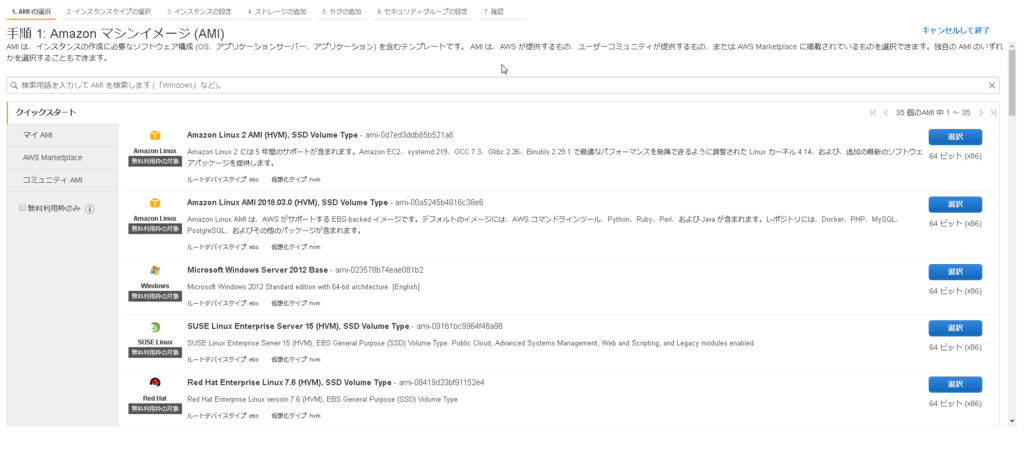Click 選択 button for Amazon Linux AMI 2018.03.0
1024x458 pixels.
click(x=955, y=204)
